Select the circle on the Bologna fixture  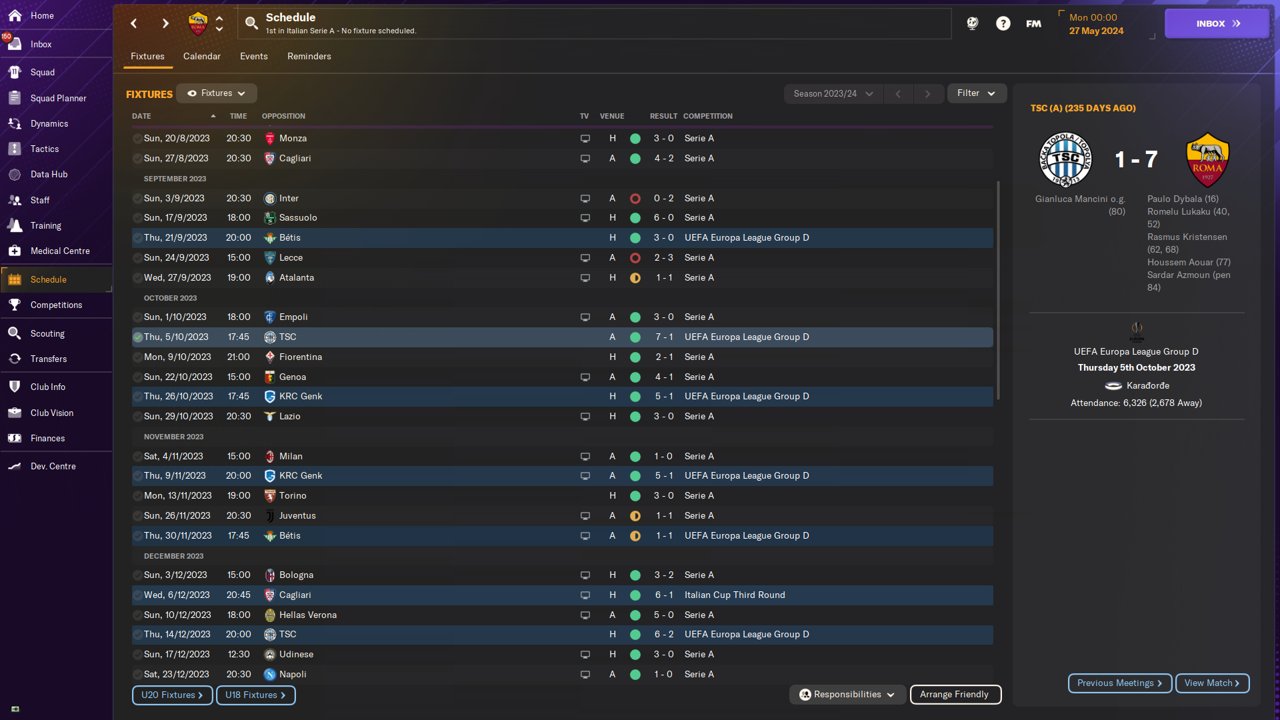138,575
